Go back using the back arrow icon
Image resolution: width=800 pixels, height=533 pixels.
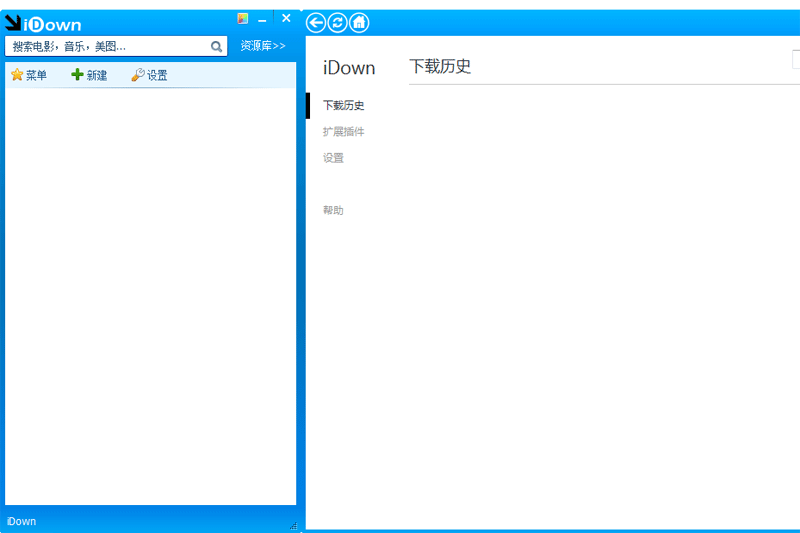click(x=316, y=23)
